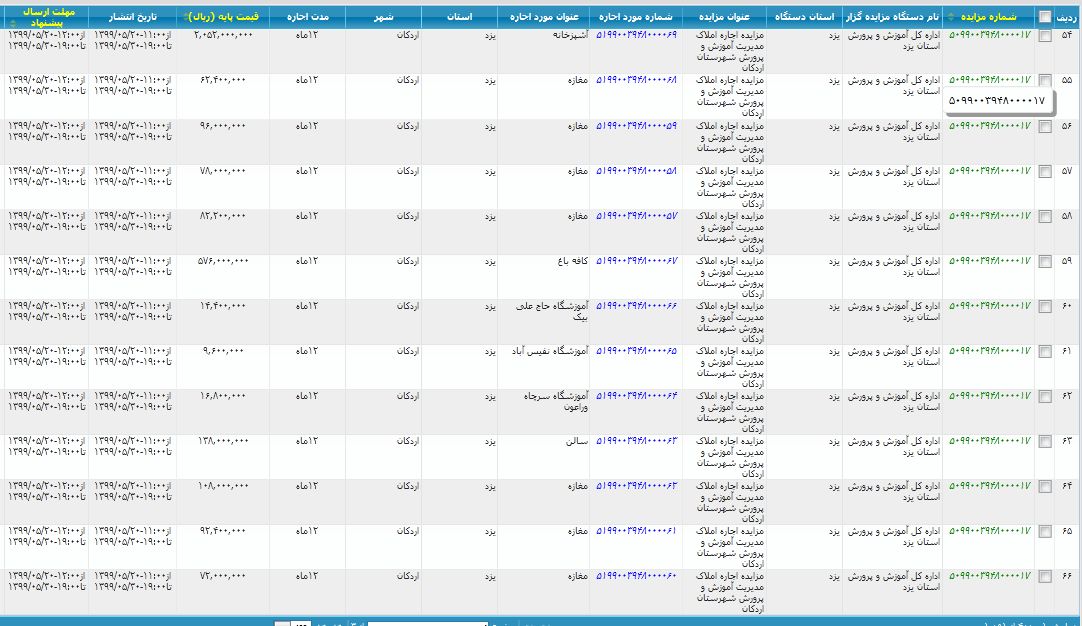
Task: Open green auction number link in row ۵۷
Action: (989, 170)
